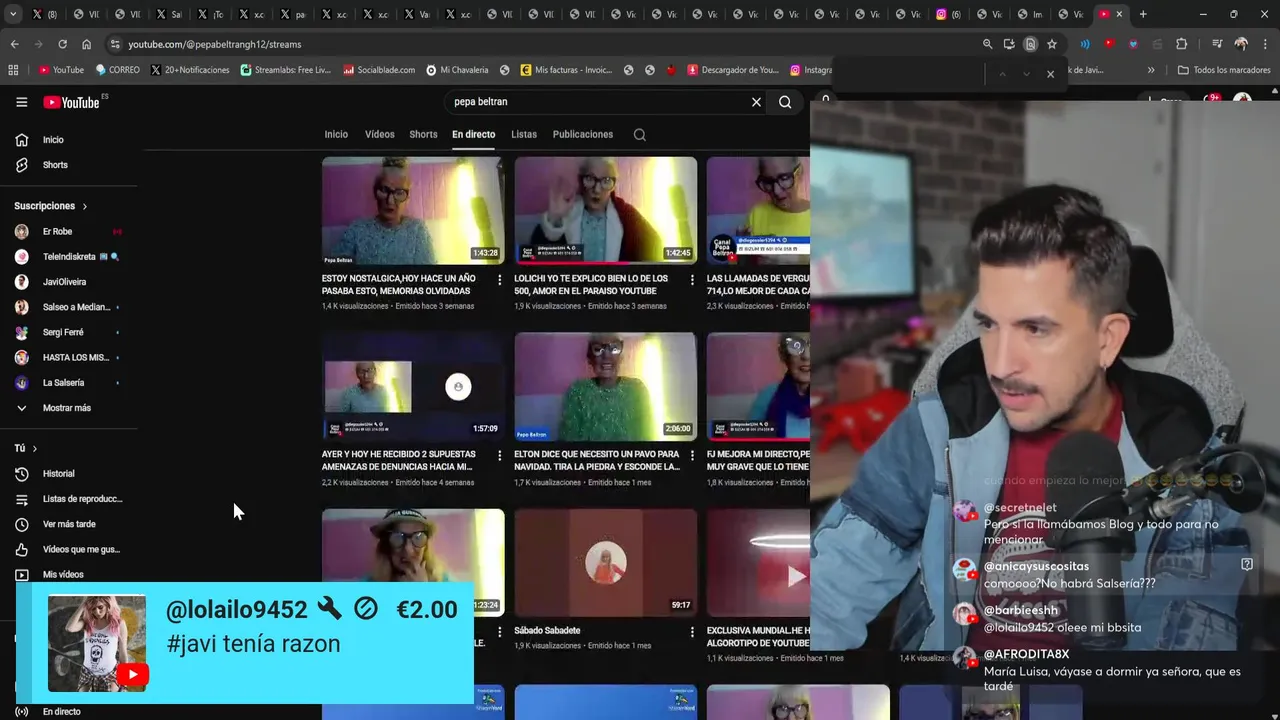Screen dimensions: 1280x720
Task: Open the Chrome apps grid shortcut
Action: (x=13, y=70)
